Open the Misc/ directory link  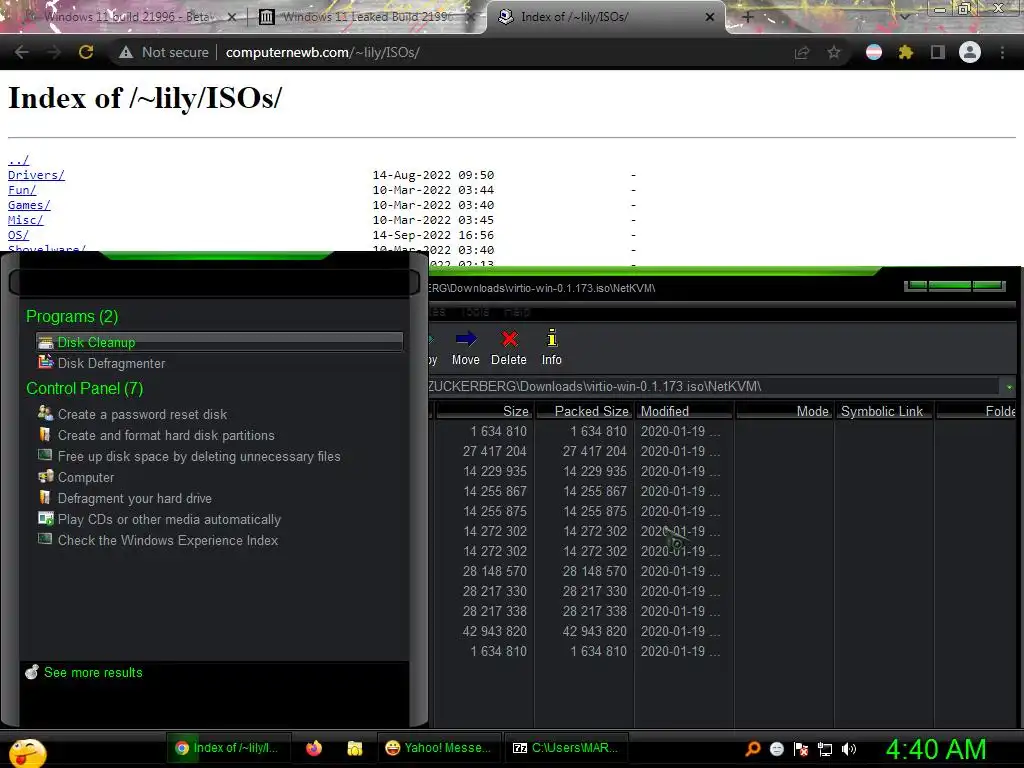pos(25,220)
